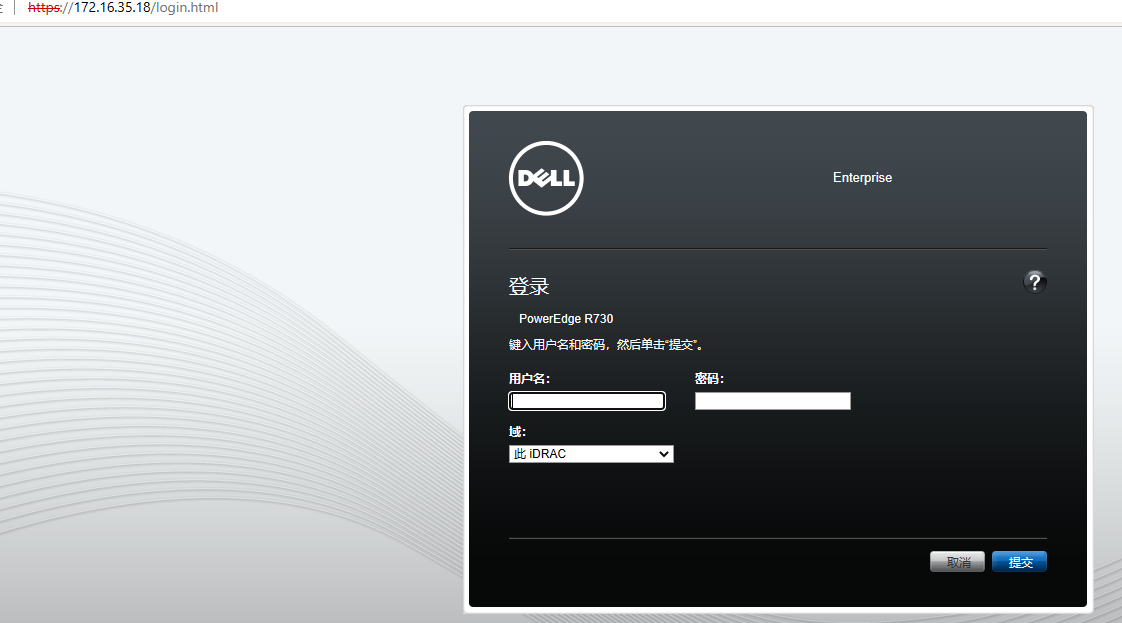Click the 域: label
This screenshot has height=623, width=1122.
click(517, 432)
